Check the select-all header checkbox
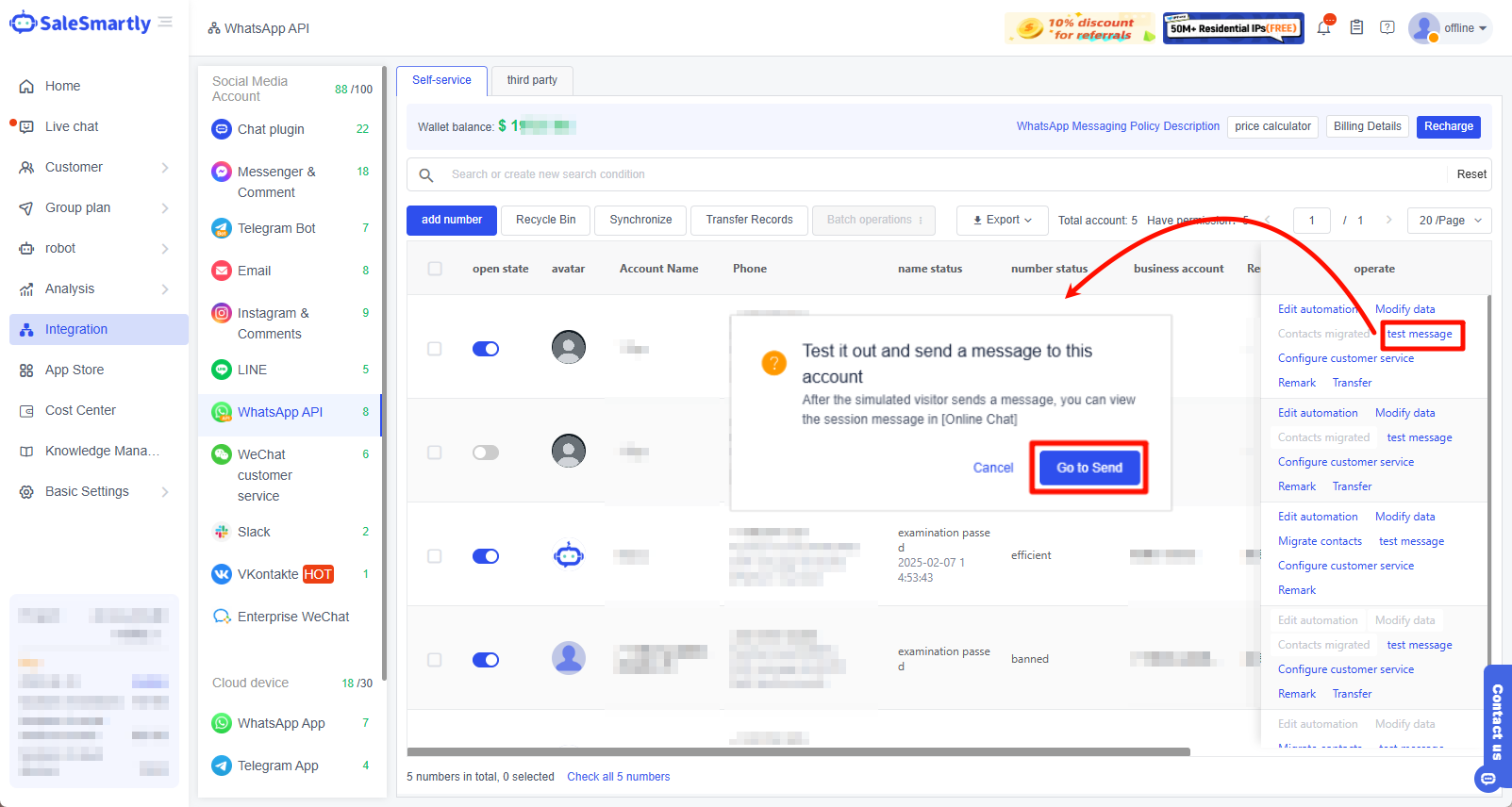Screen dimensions: 1512x807 pyautogui.click(x=434, y=269)
